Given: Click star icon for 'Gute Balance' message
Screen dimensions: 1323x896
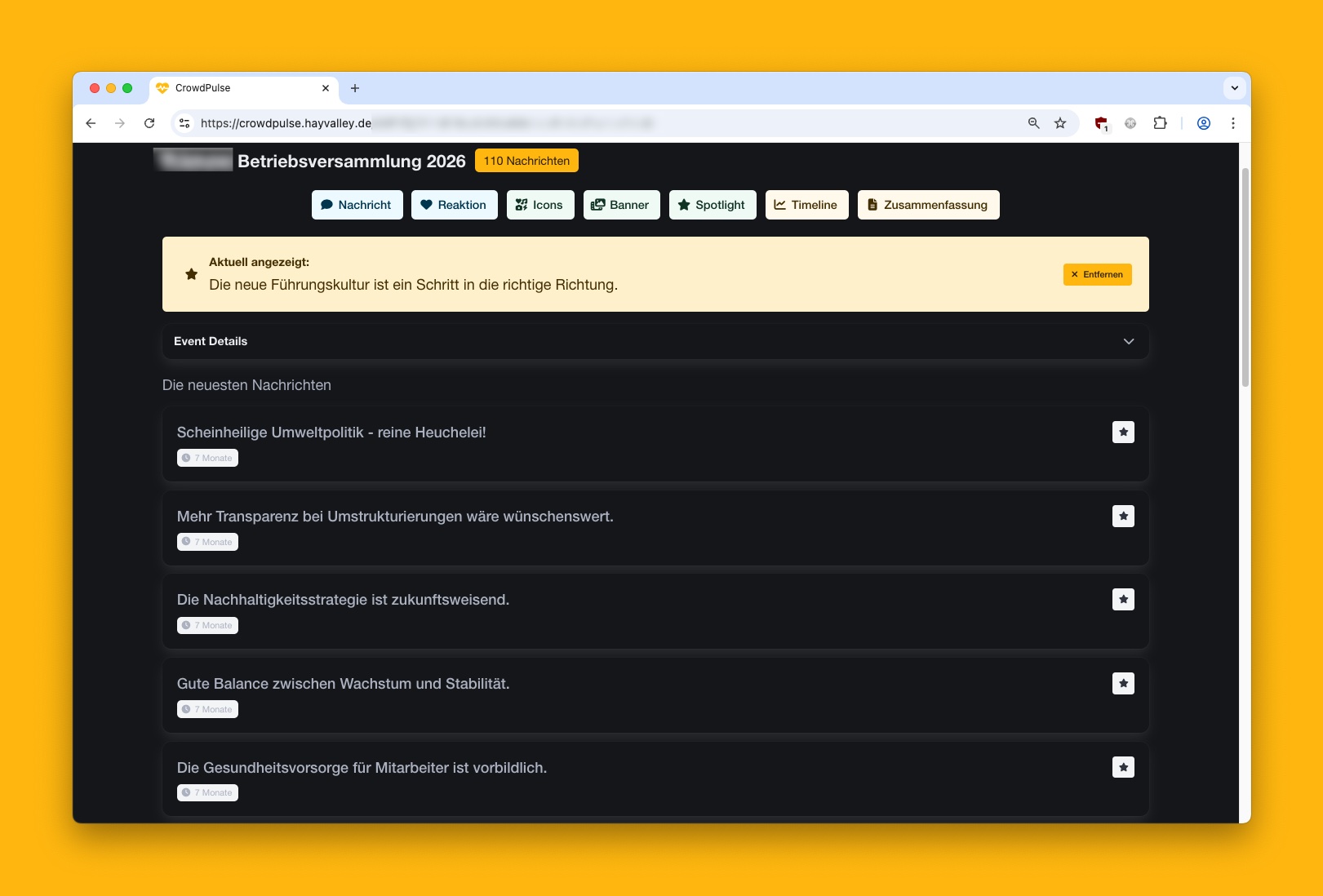Looking at the screenshot, I should tap(1123, 684).
